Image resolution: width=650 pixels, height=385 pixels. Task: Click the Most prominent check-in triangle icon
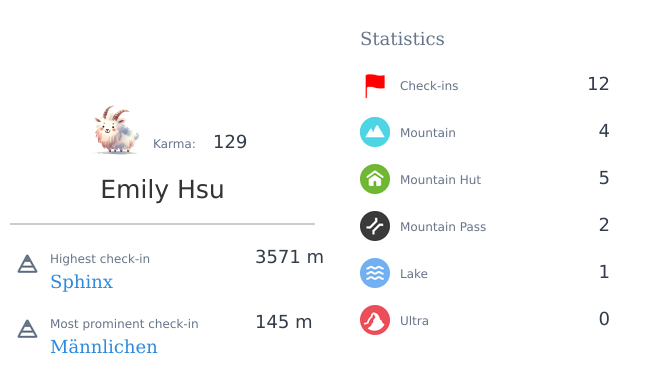(27, 329)
